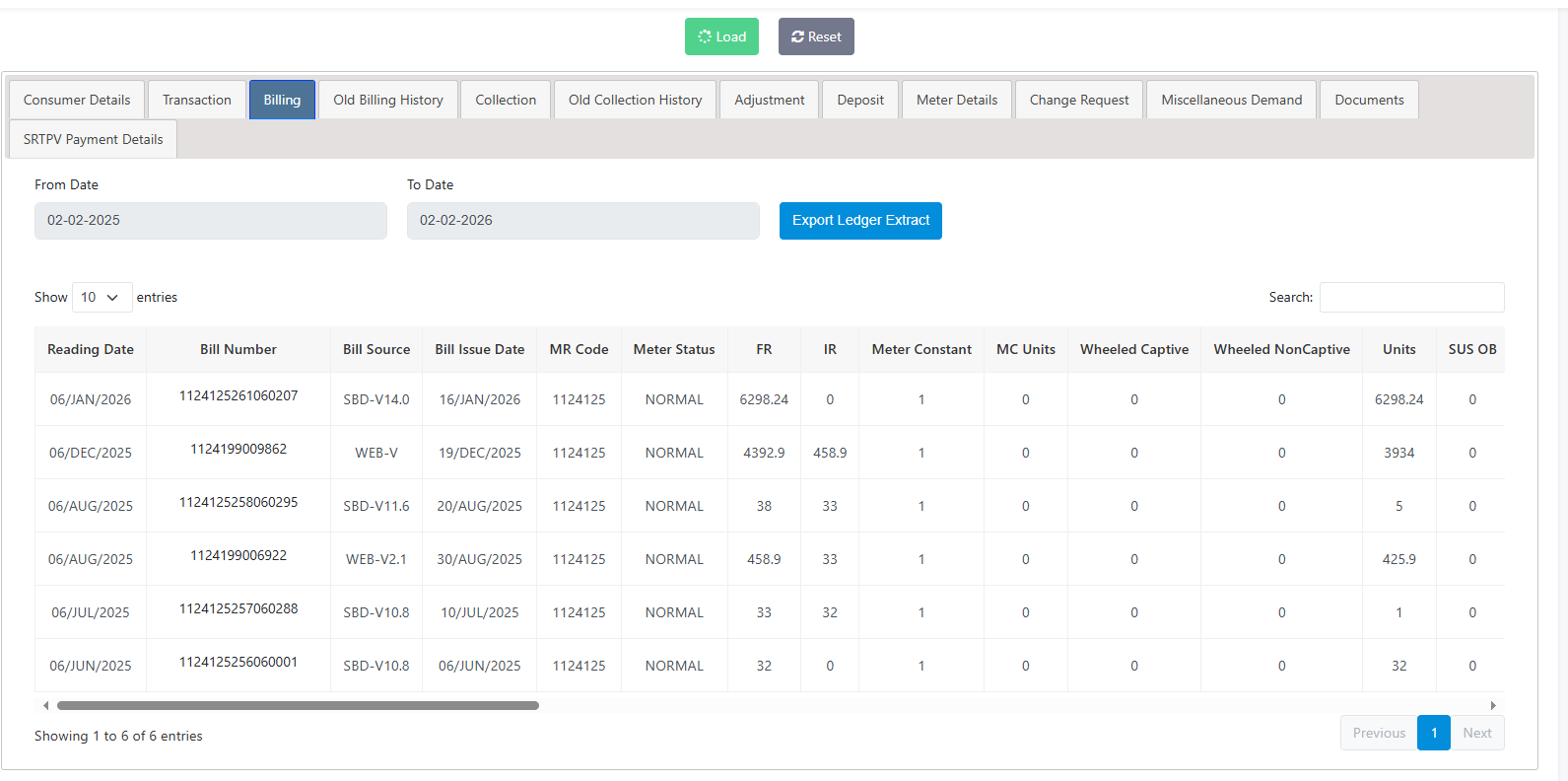Go to SRTPV Payment Details tab
The height and width of the screenshot is (781, 1568).
coord(94,139)
